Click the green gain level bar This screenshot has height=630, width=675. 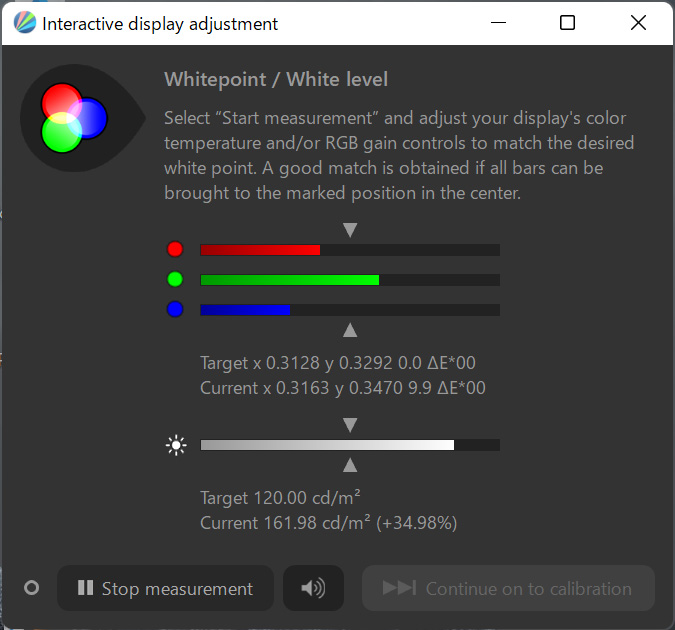350,280
